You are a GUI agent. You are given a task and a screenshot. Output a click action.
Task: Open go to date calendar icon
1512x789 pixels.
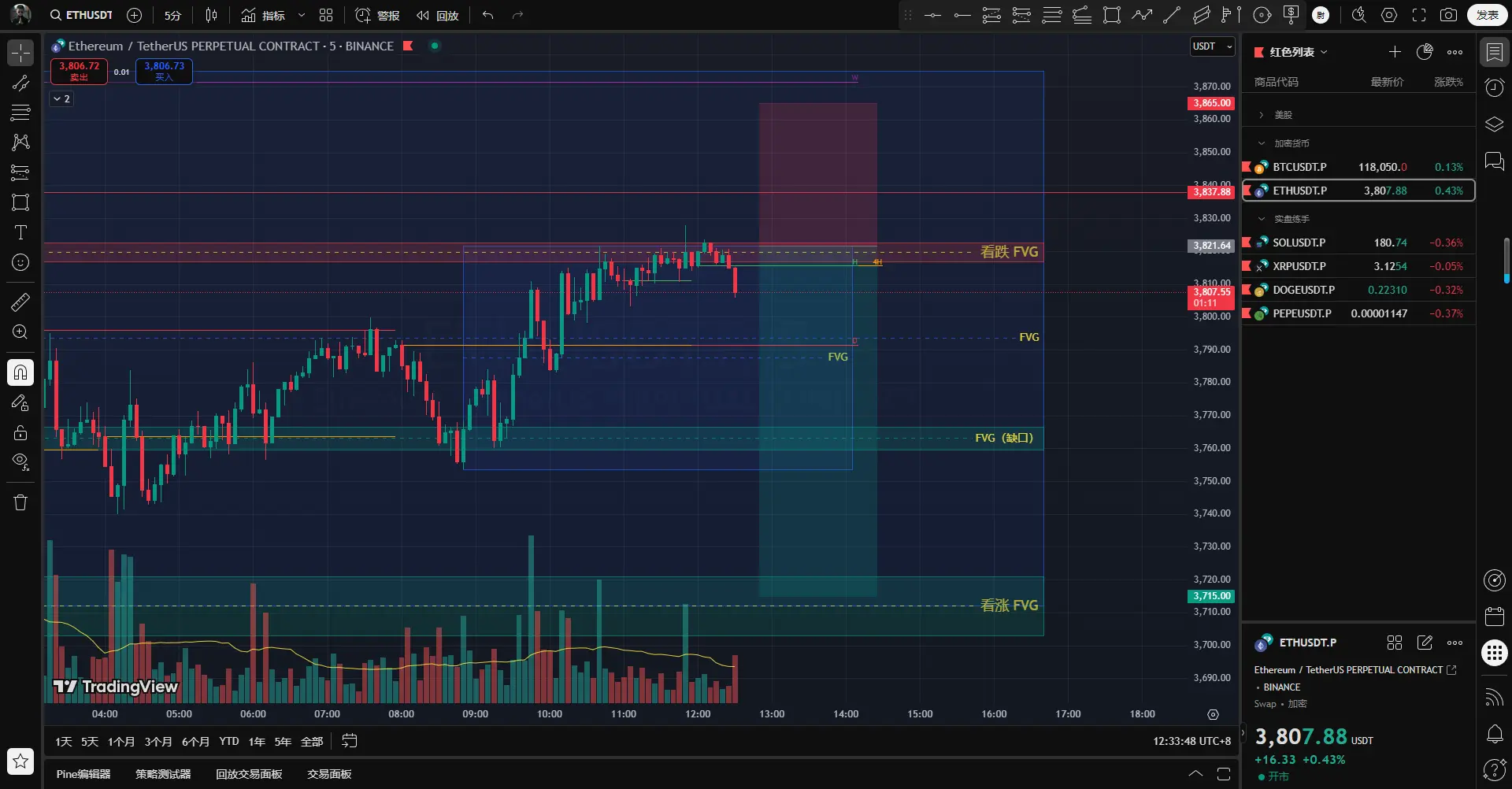350,741
